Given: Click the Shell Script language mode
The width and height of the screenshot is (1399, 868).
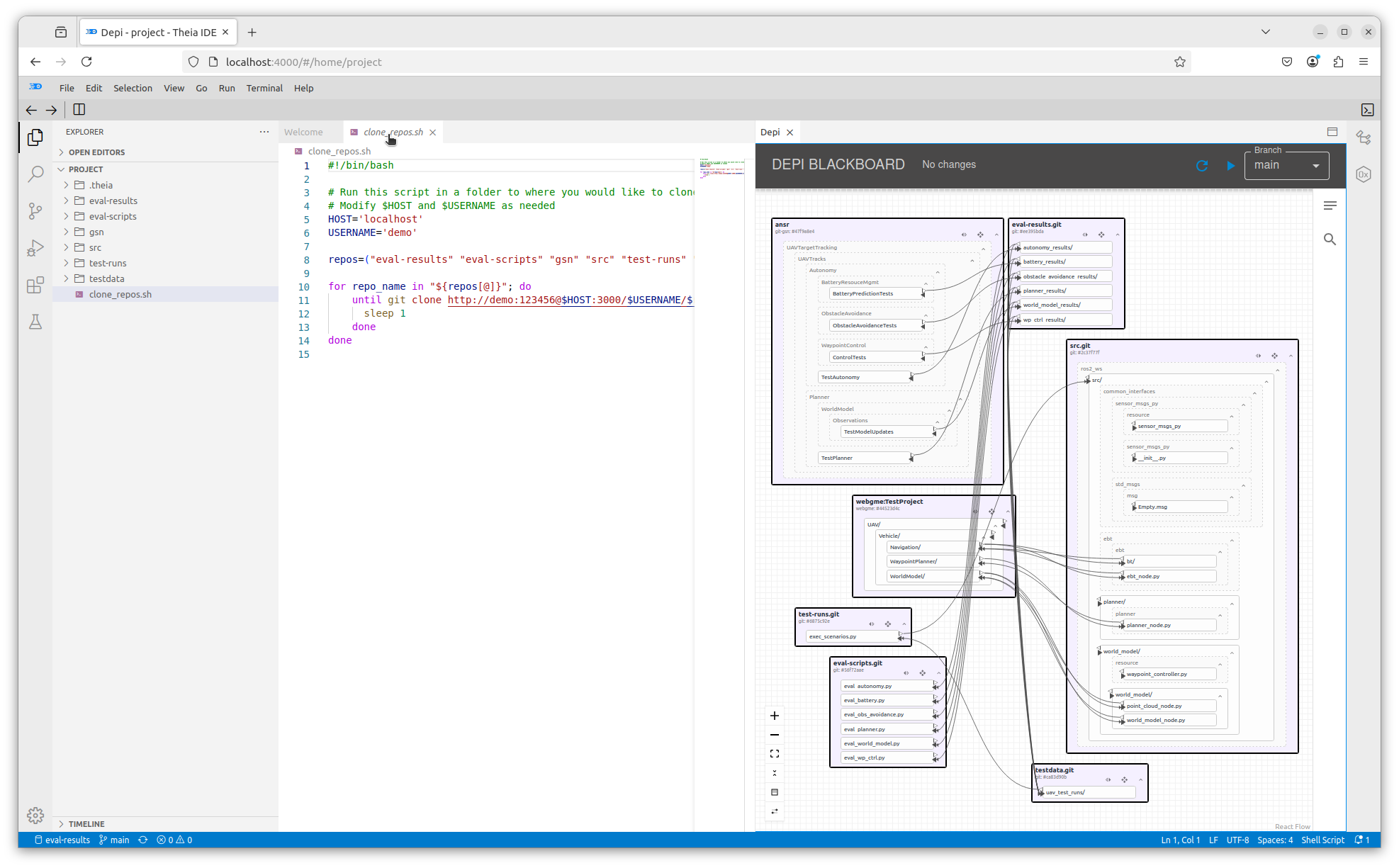Looking at the screenshot, I should coord(1322,840).
